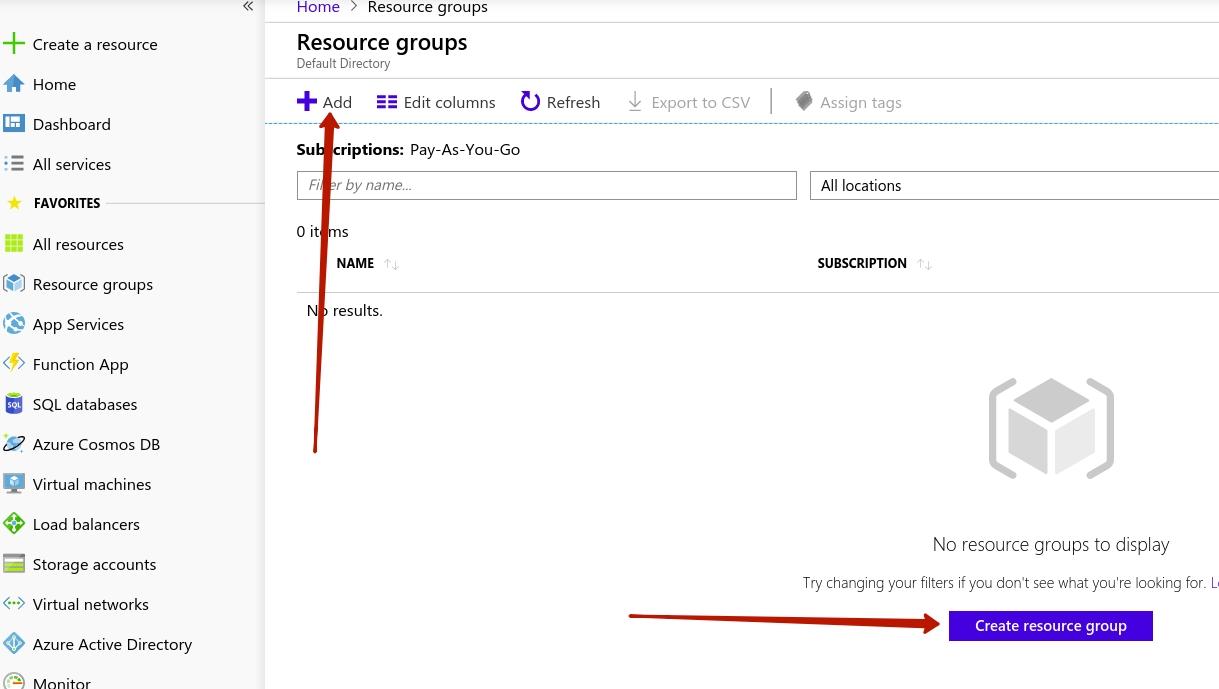This screenshot has height=689, width=1219.
Task: Open Monitor in the sidebar
Action: (62, 683)
